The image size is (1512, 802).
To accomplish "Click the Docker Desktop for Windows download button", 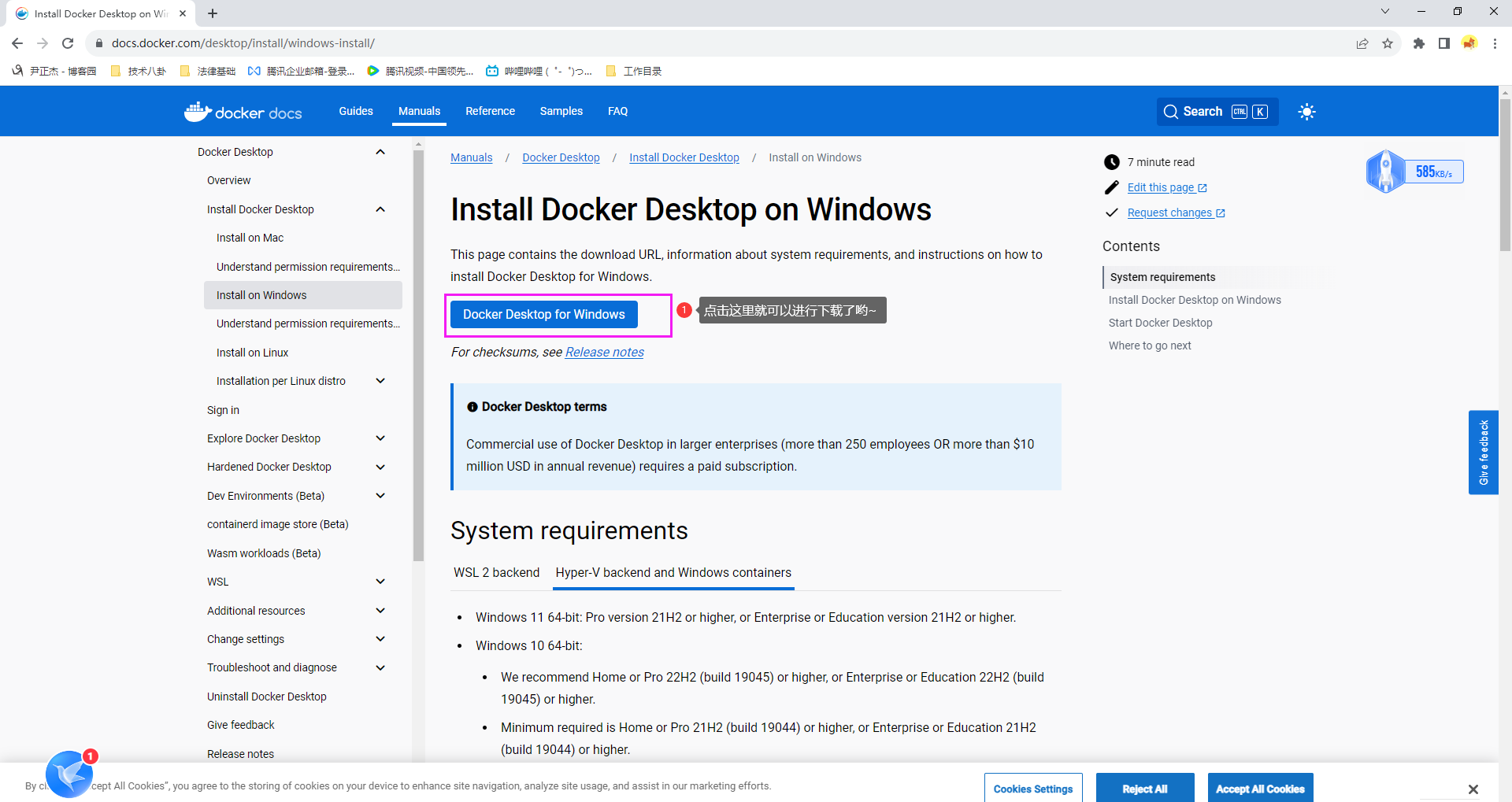I will 543,315.
